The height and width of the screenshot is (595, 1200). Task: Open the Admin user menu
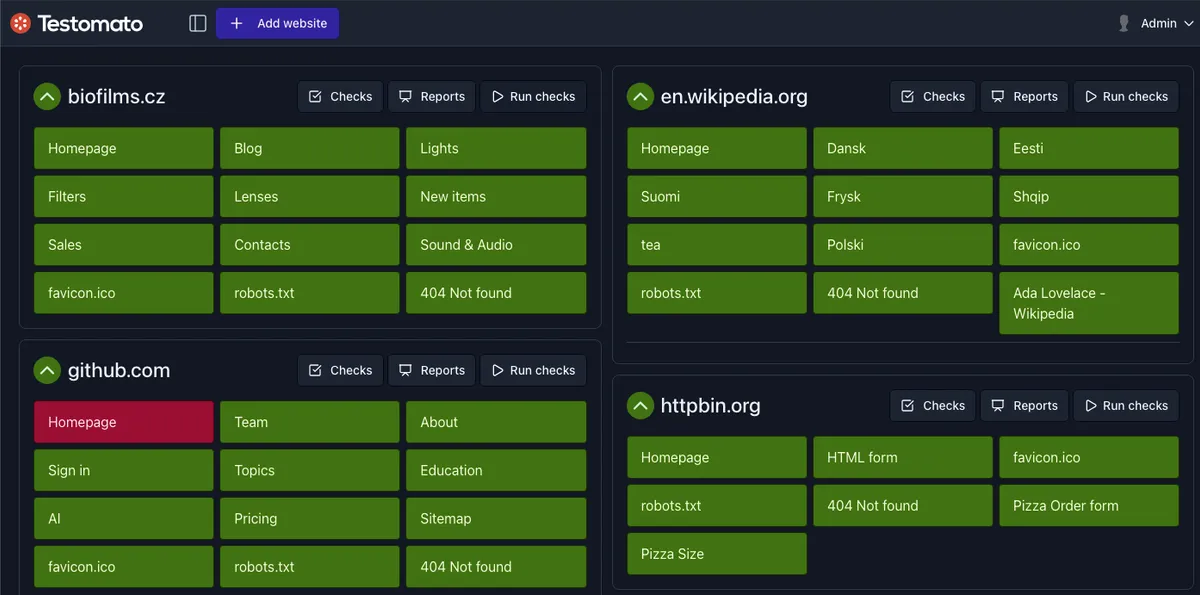coord(1153,23)
